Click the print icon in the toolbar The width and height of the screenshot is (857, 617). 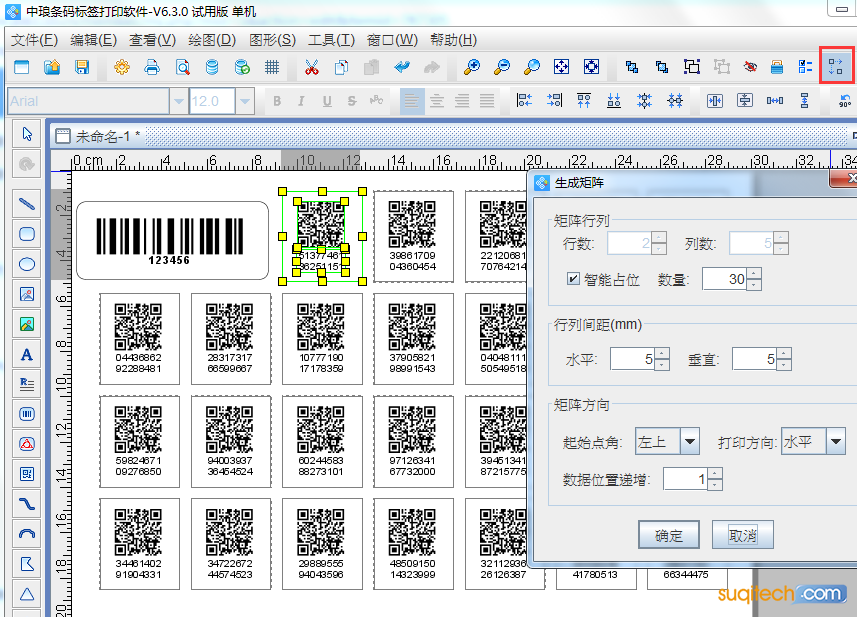click(152, 67)
